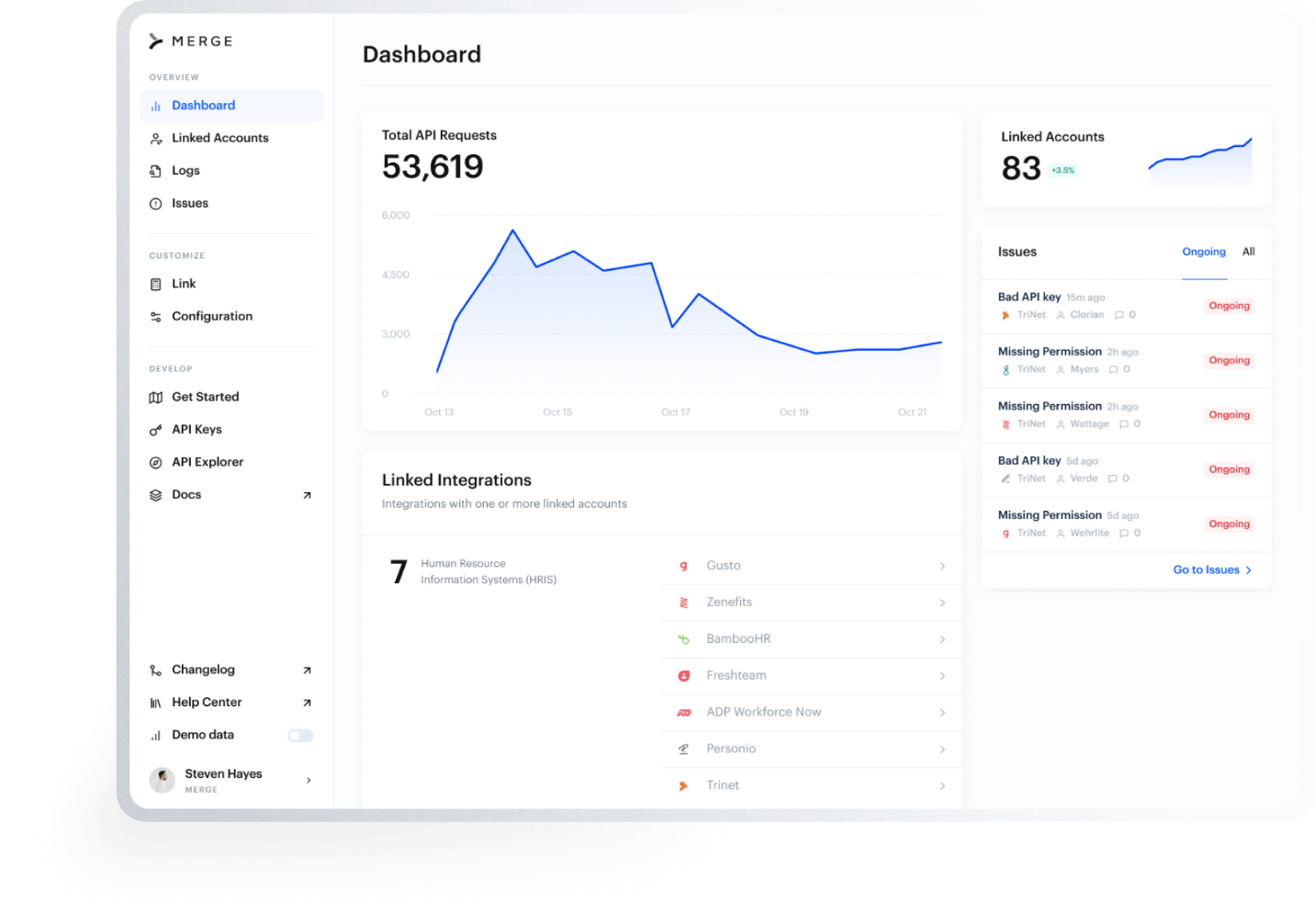The height and width of the screenshot is (924, 1315).
Task: Click the +3.5% growth badge
Action: (1062, 171)
